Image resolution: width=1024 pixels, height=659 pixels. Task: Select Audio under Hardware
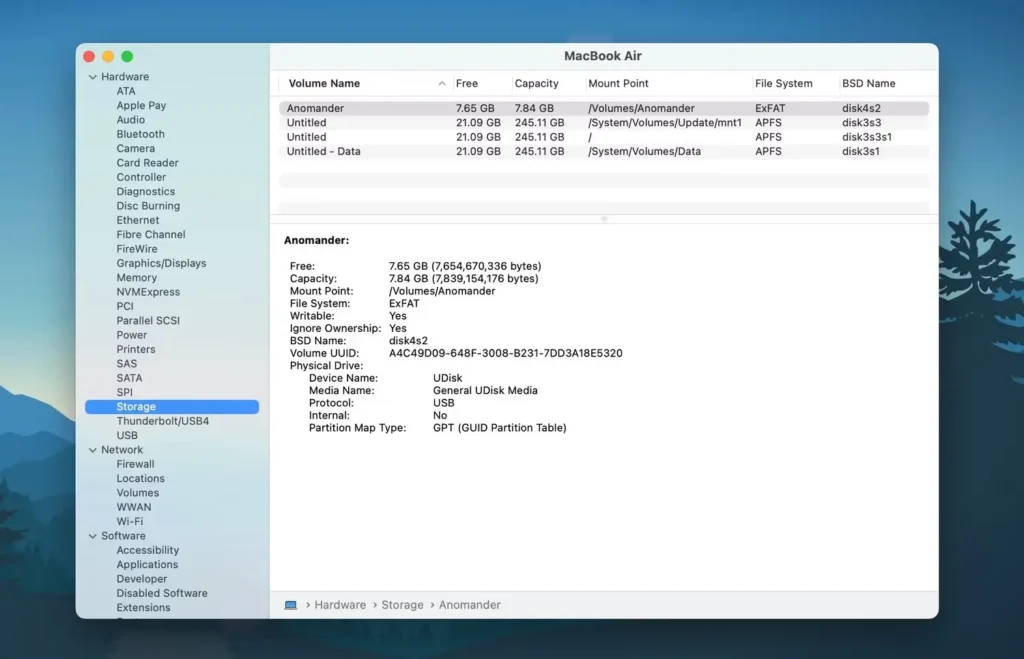tap(131, 120)
